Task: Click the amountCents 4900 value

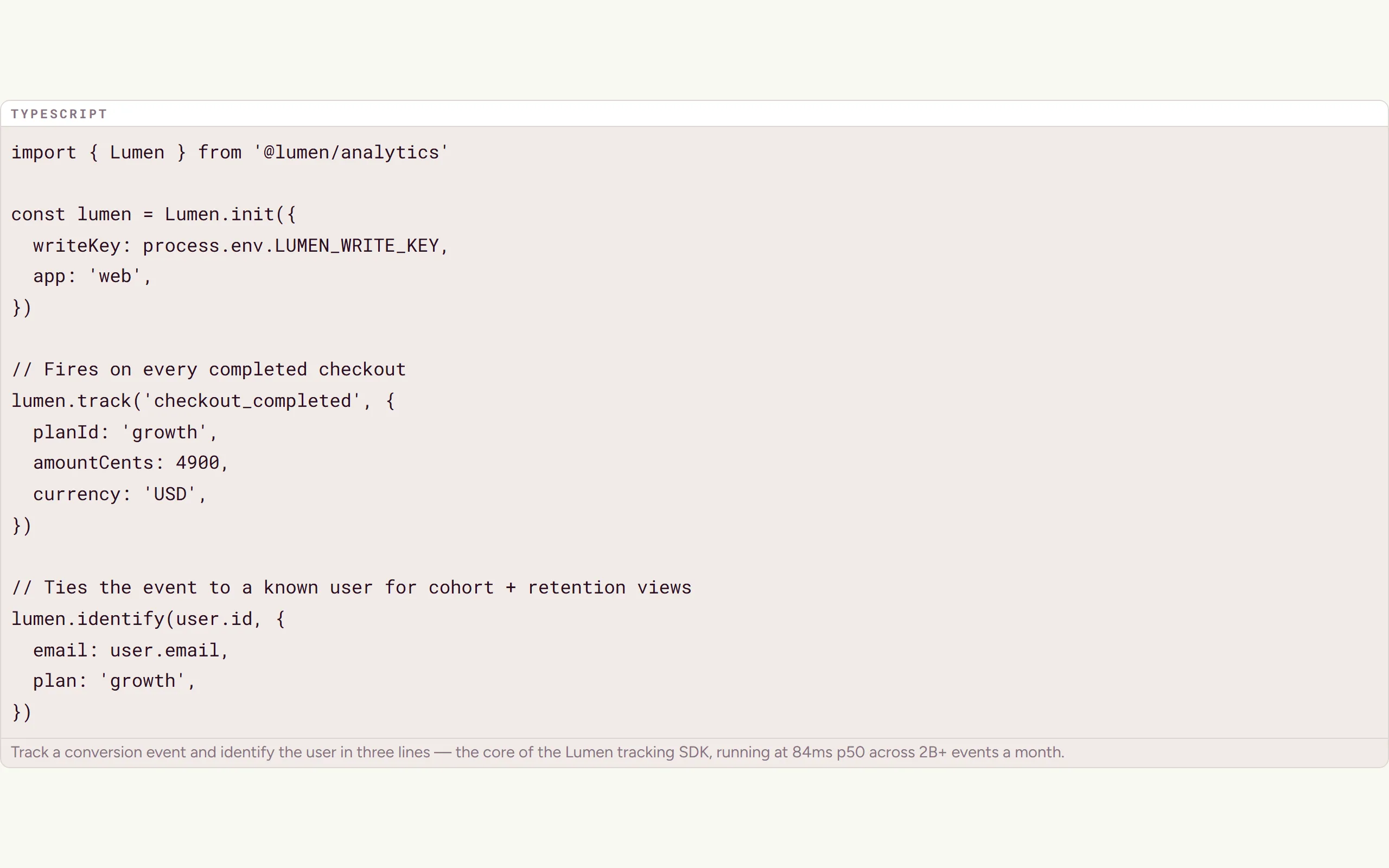Action: [197, 463]
